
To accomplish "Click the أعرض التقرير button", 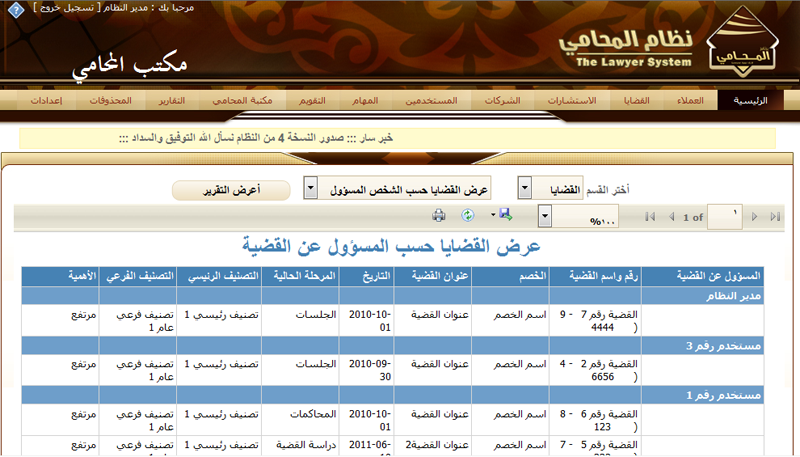I will point(231,190).
